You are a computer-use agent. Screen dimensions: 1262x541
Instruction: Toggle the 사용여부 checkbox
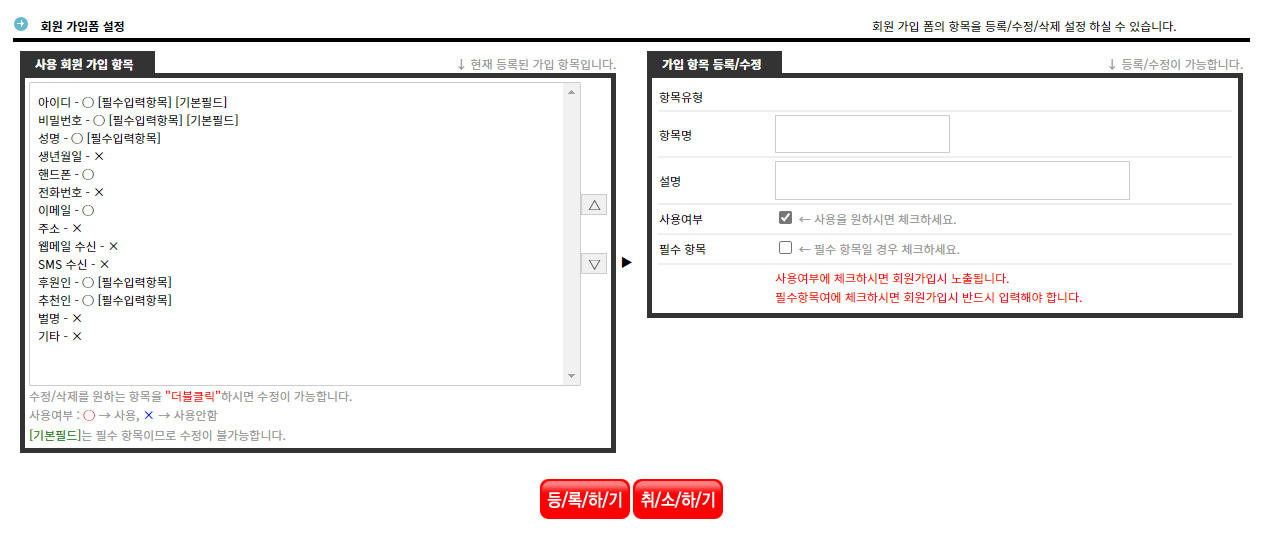click(785, 218)
